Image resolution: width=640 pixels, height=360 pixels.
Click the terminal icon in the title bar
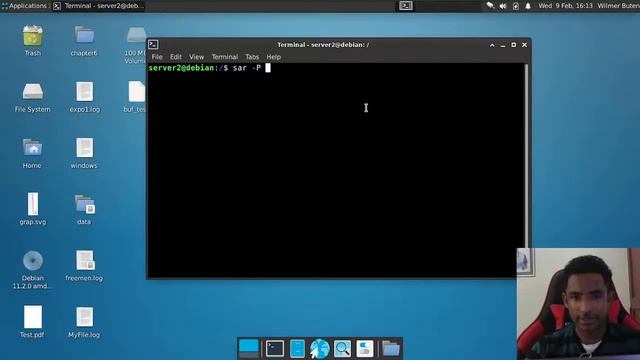[153, 44]
